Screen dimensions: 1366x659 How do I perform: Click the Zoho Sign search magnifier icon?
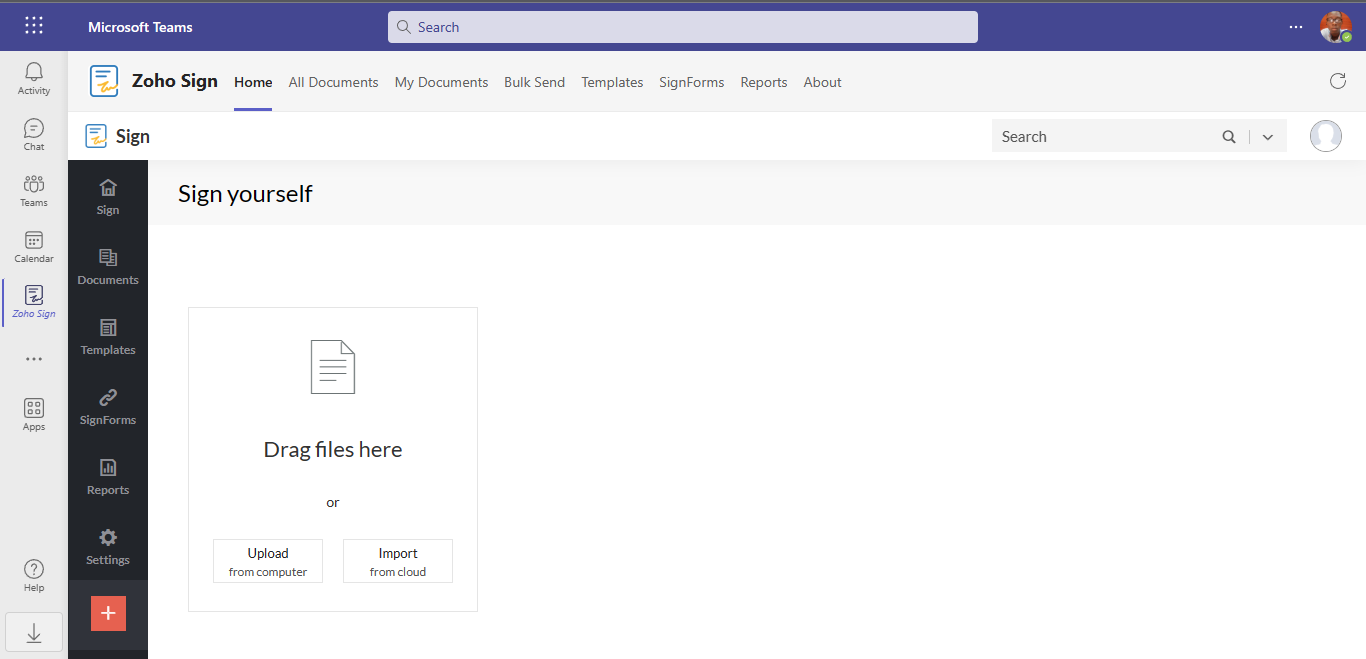[x=1229, y=137]
